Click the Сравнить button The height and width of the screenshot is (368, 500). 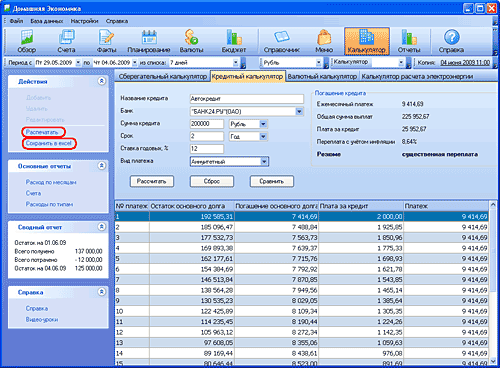(272, 181)
